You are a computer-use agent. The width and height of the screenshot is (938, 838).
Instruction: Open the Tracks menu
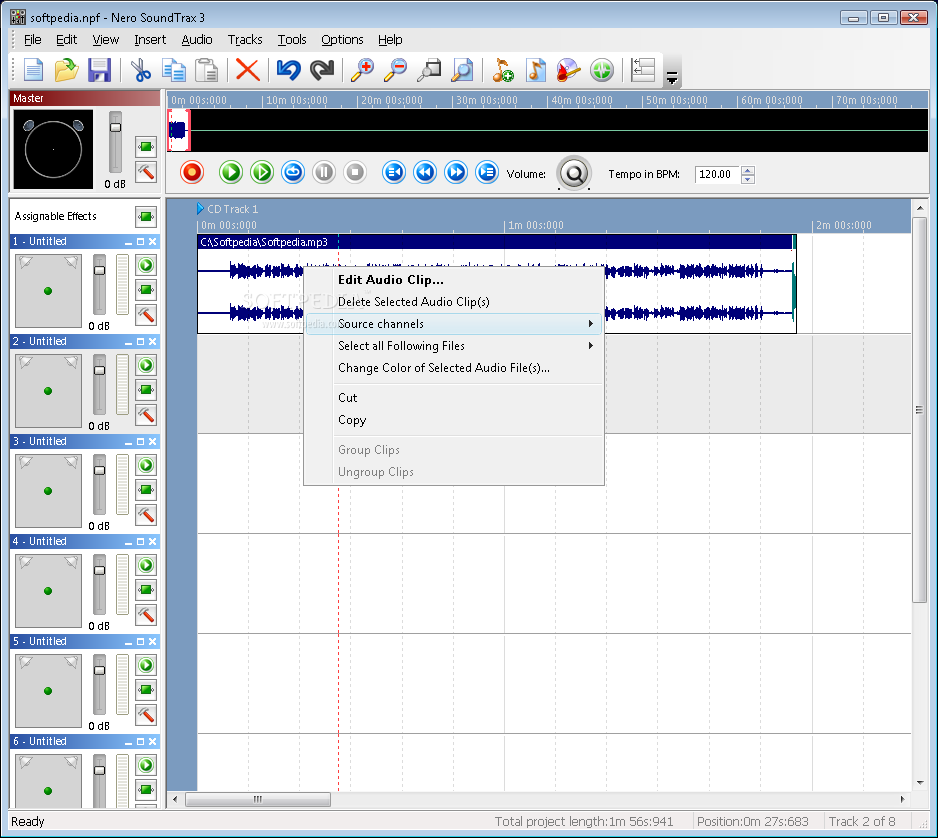point(245,39)
